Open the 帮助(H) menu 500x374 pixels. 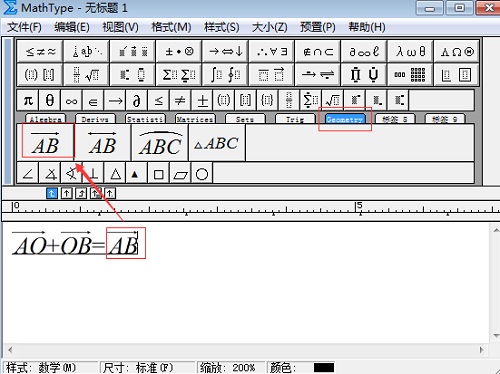[x=367, y=27]
